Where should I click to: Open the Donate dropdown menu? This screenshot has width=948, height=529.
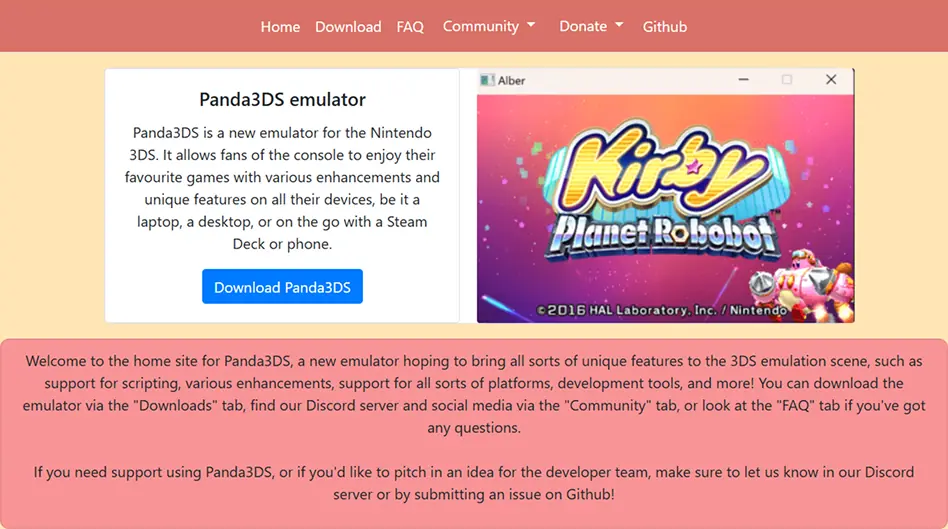coord(591,26)
